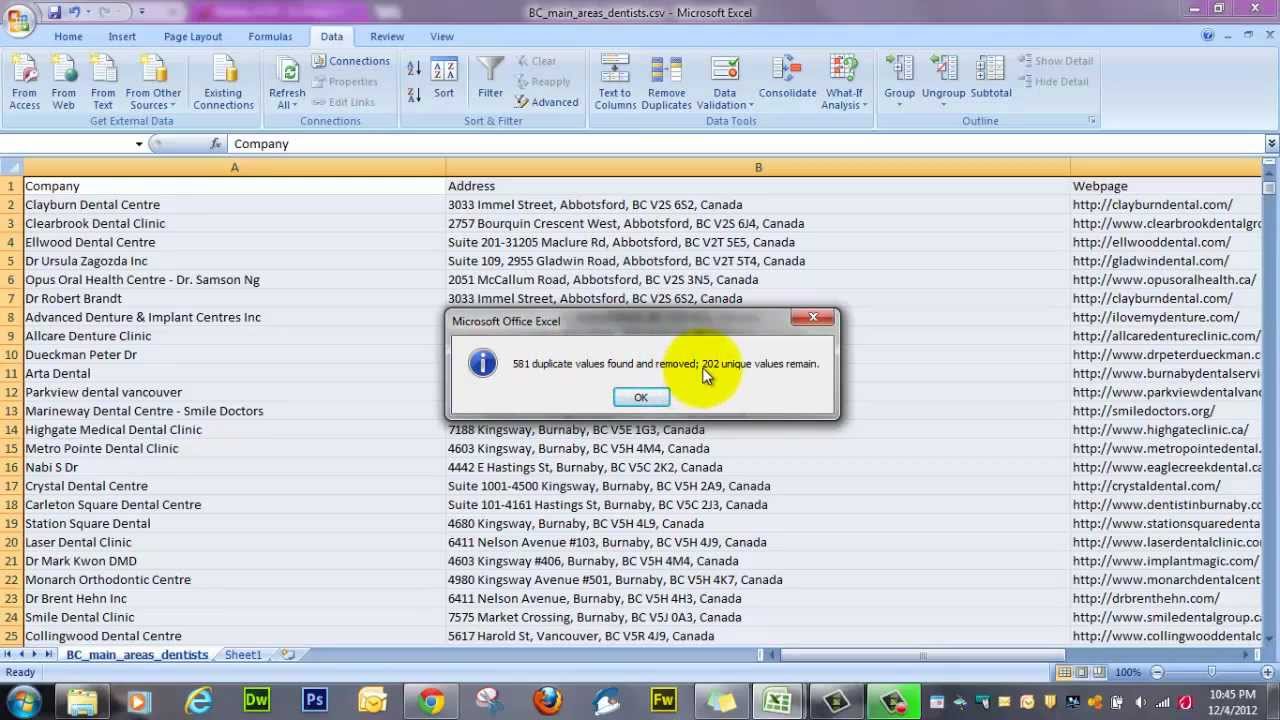Open the From Other Sources dropdown

153,83
